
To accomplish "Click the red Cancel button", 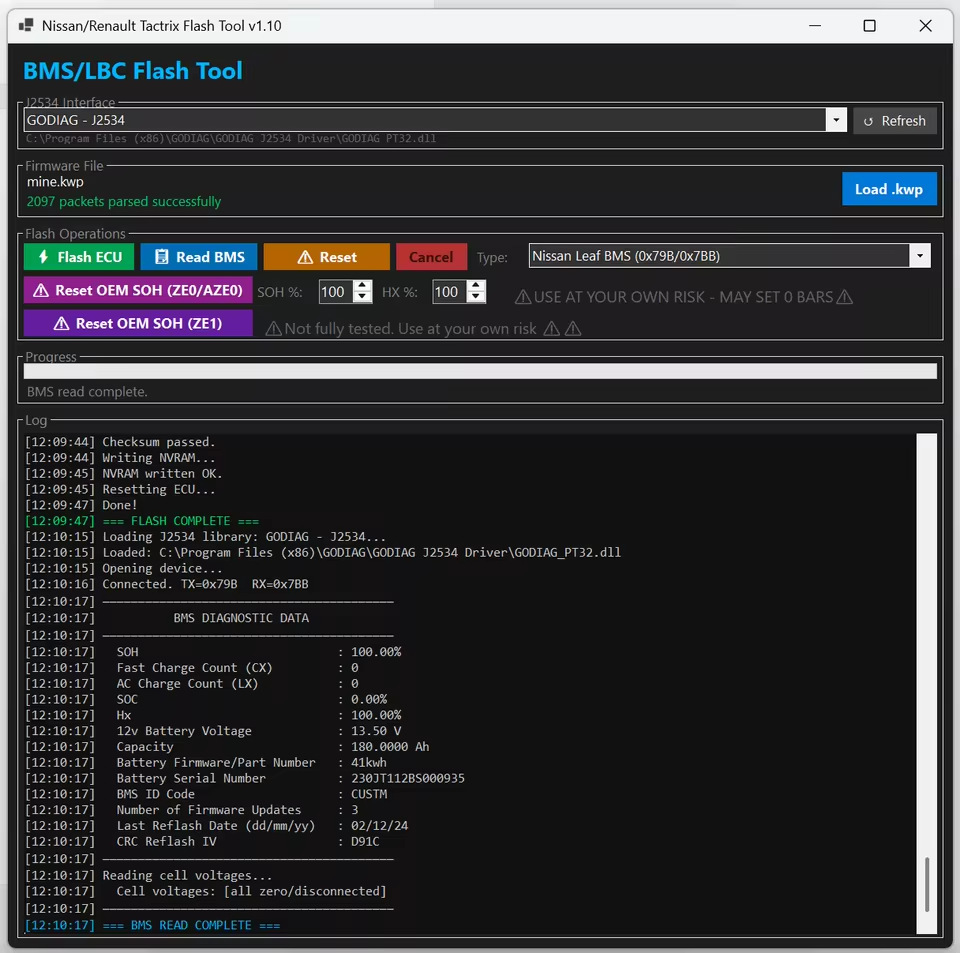I will pos(431,256).
